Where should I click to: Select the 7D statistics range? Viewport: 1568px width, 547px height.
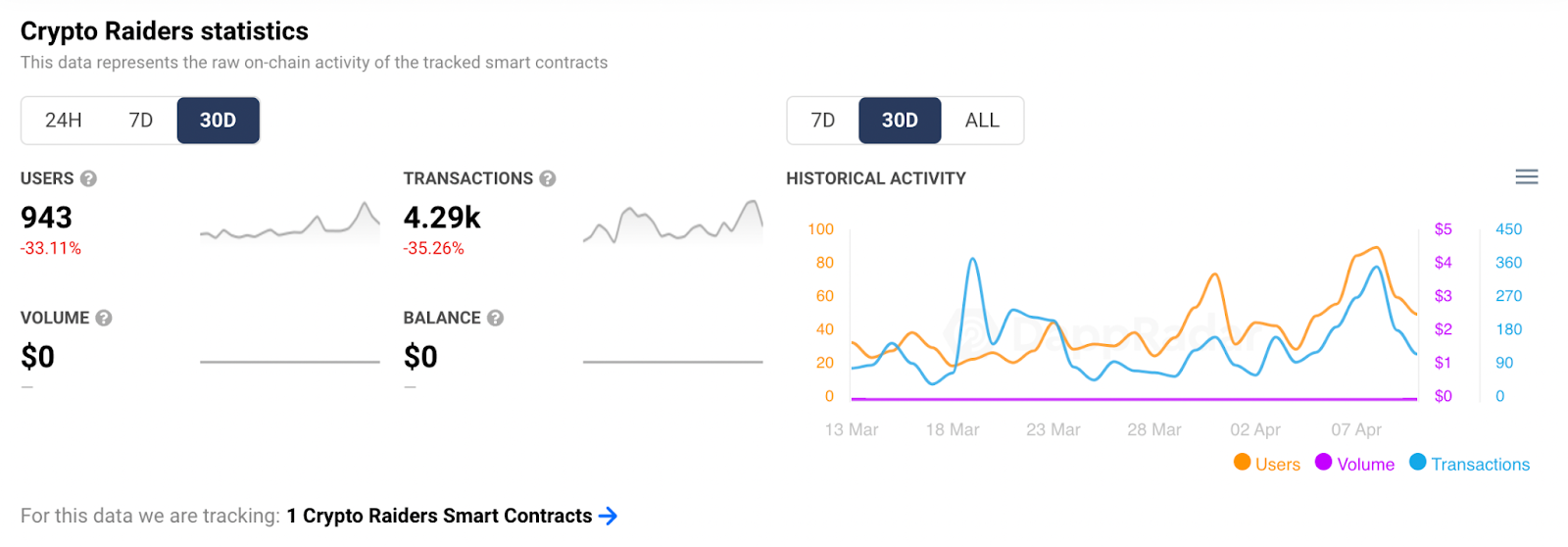tap(141, 121)
